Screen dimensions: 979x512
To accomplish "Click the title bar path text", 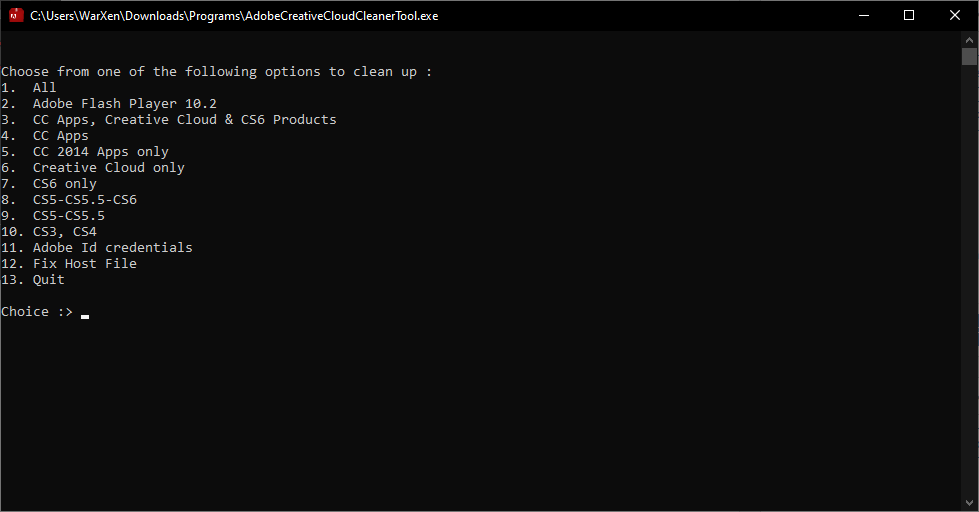I will [x=234, y=16].
